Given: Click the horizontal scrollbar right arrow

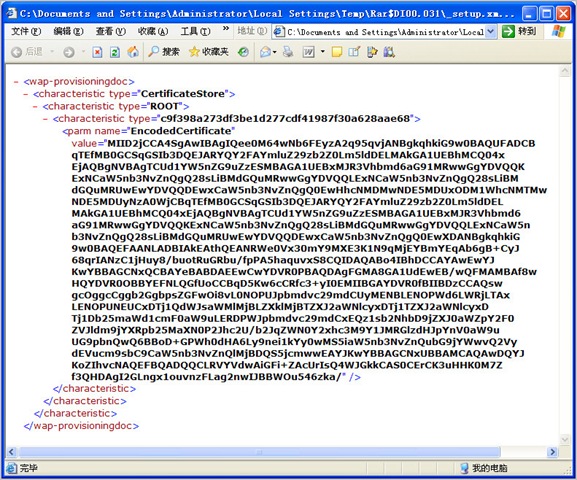Looking at the screenshot, I should [x=552, y=452].
